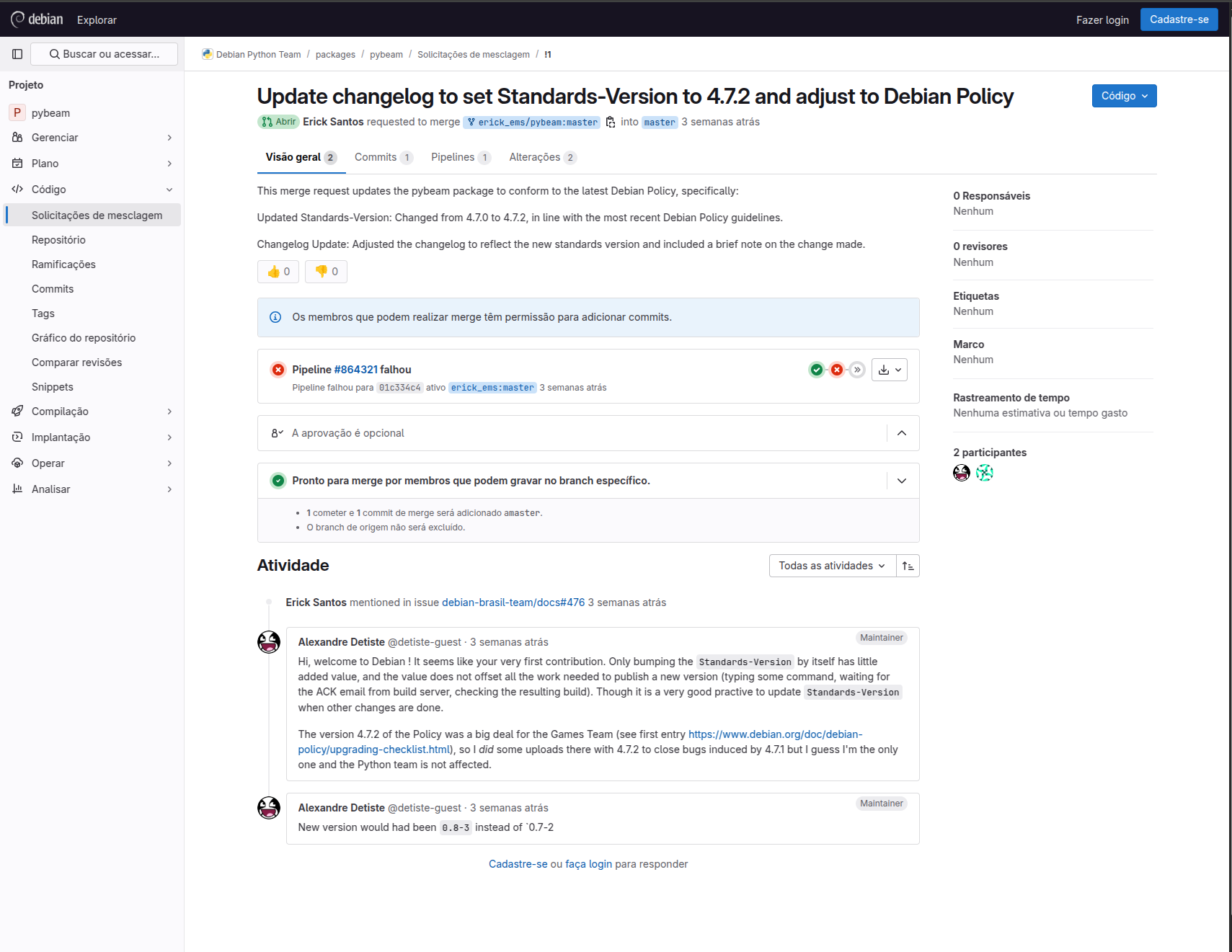The height and width of the screenshot is (952, 1232).
Task: Open Repositório in sidebar
Action: pyautogui.click(x=92, y=240)
